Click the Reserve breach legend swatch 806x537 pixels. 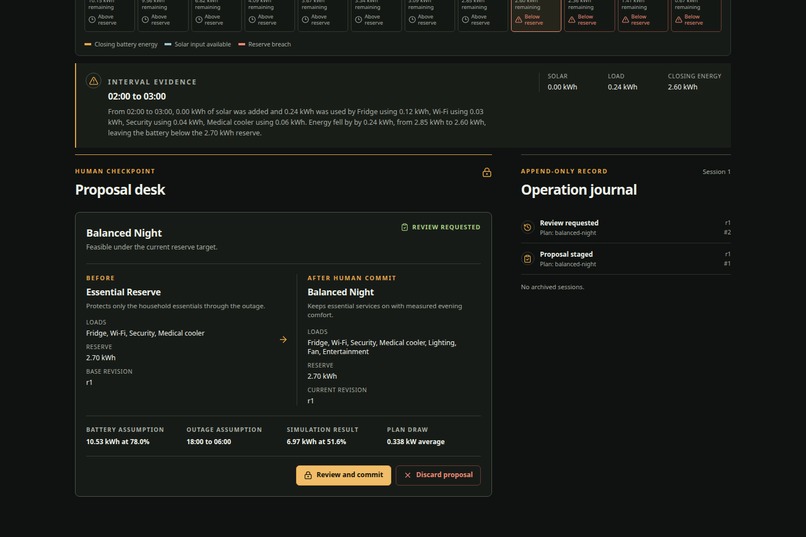[x=241, y=44]
